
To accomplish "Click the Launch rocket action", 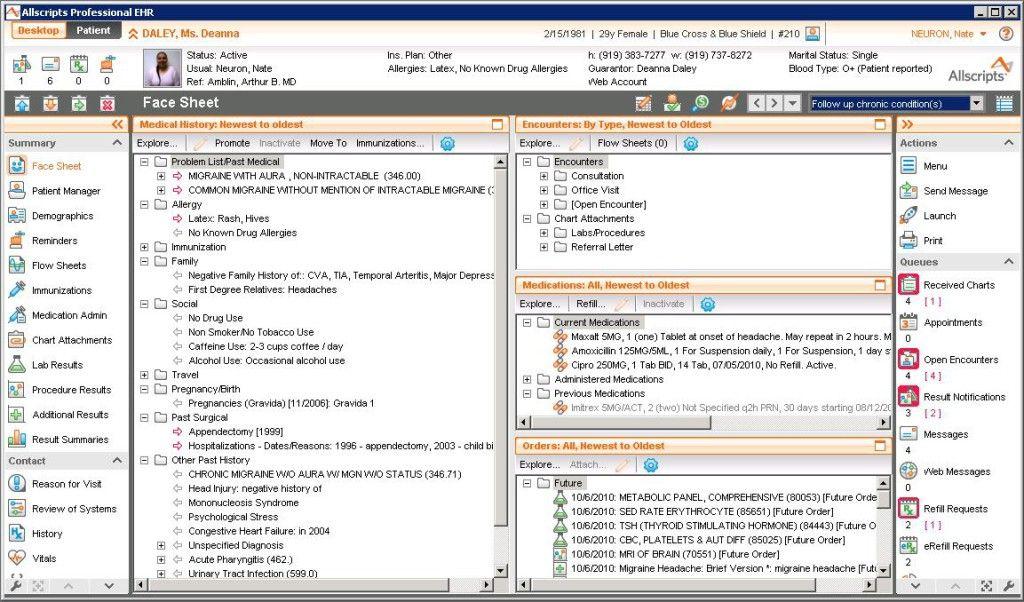I will [x=908, y=216].
